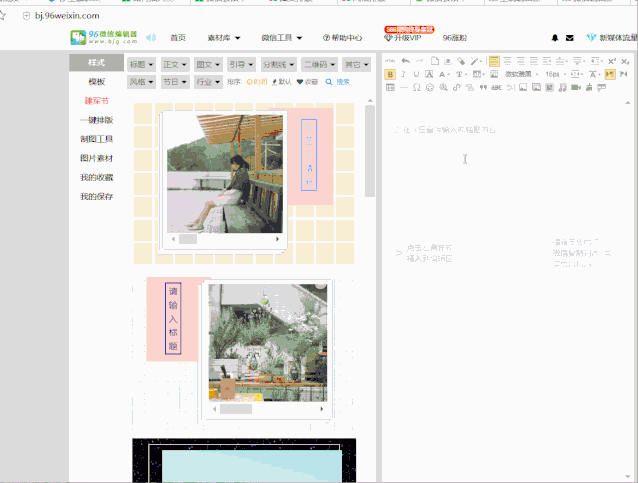638x483 pixels.
Task: Click the music note insert icon
Action: coord(562,87)
